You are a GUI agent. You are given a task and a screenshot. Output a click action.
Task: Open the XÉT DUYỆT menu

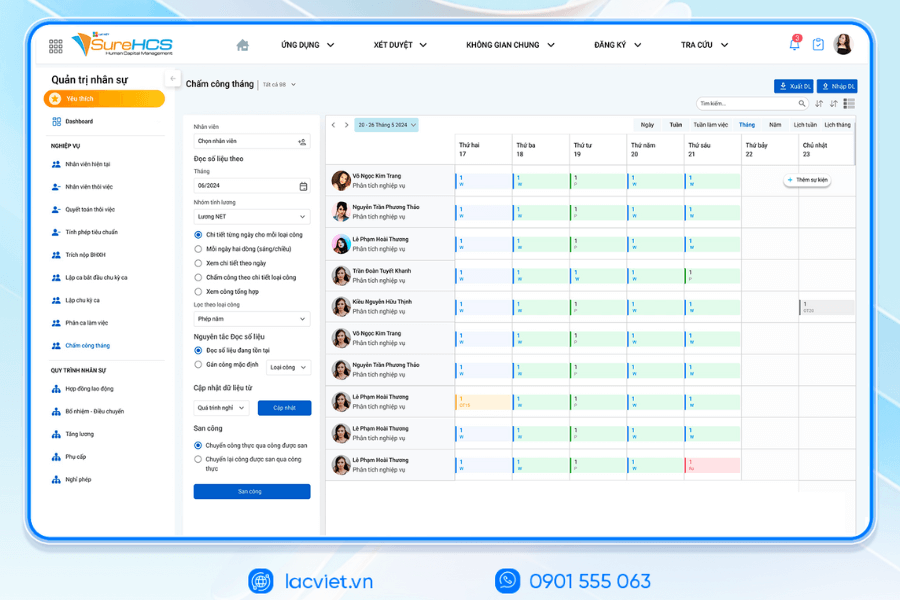400,45
